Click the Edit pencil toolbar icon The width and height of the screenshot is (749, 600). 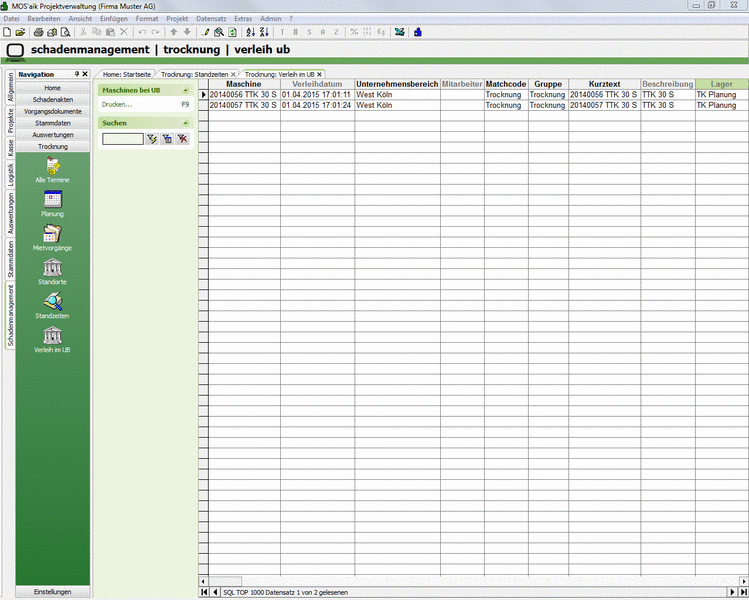[x=205, y=32]
